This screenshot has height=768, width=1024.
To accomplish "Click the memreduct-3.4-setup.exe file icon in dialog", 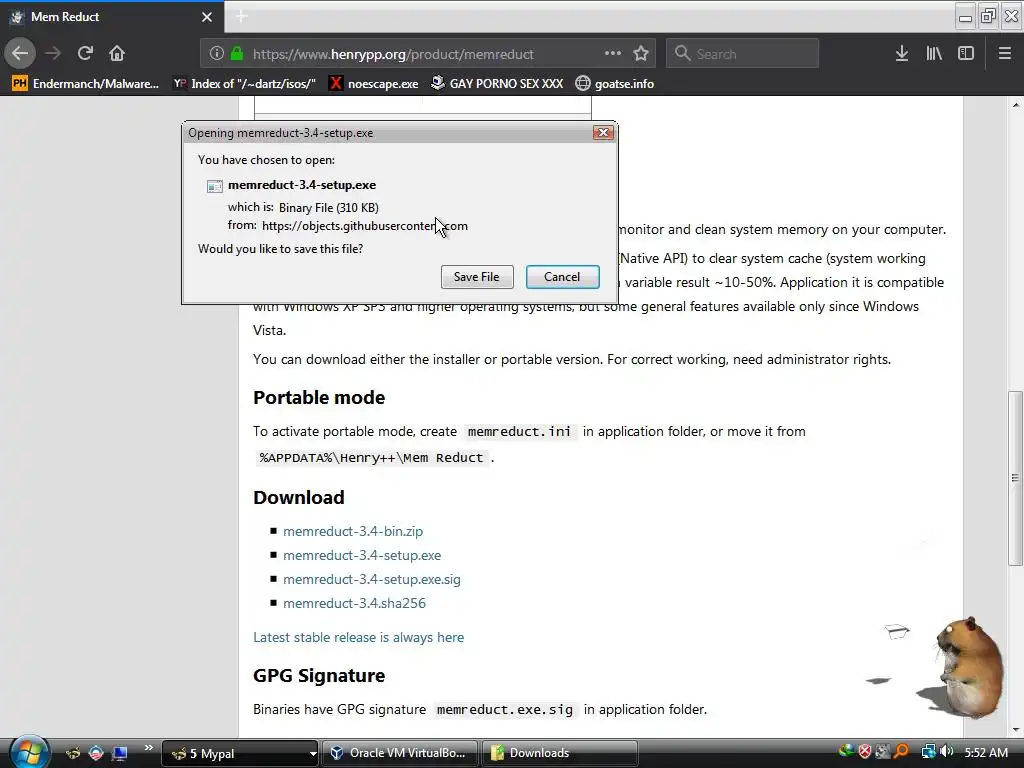I will [214, 186].
